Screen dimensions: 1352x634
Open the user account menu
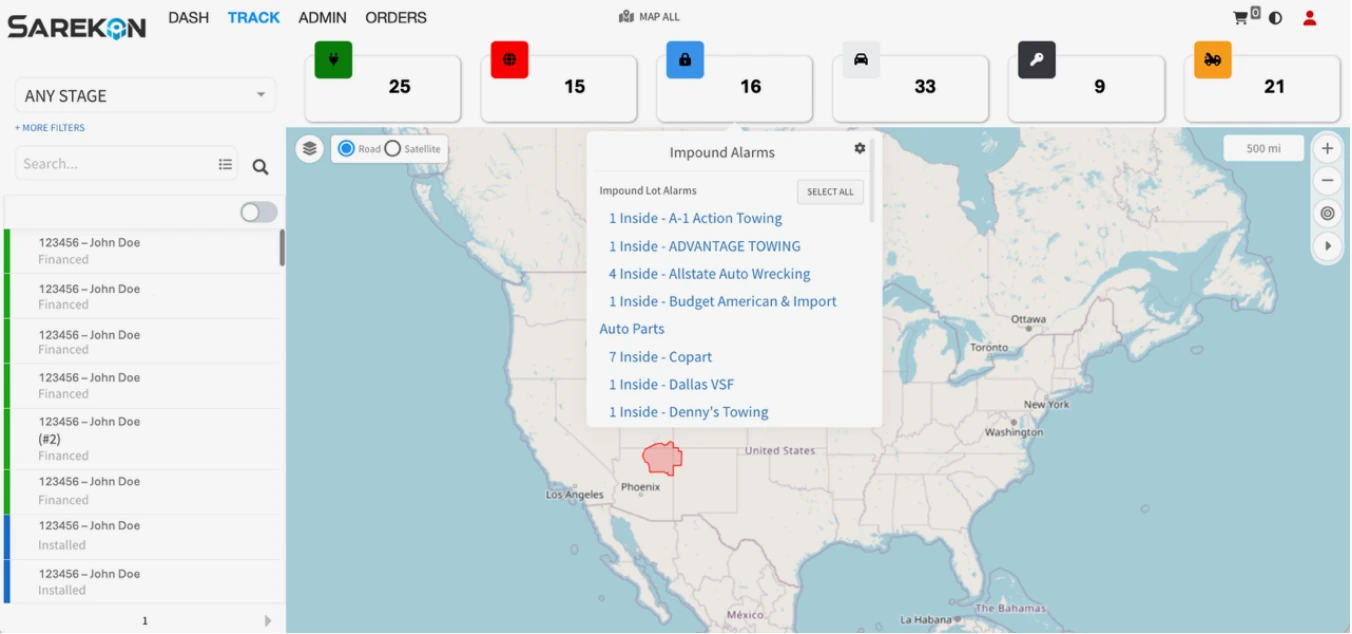(x=1309, y=17)
